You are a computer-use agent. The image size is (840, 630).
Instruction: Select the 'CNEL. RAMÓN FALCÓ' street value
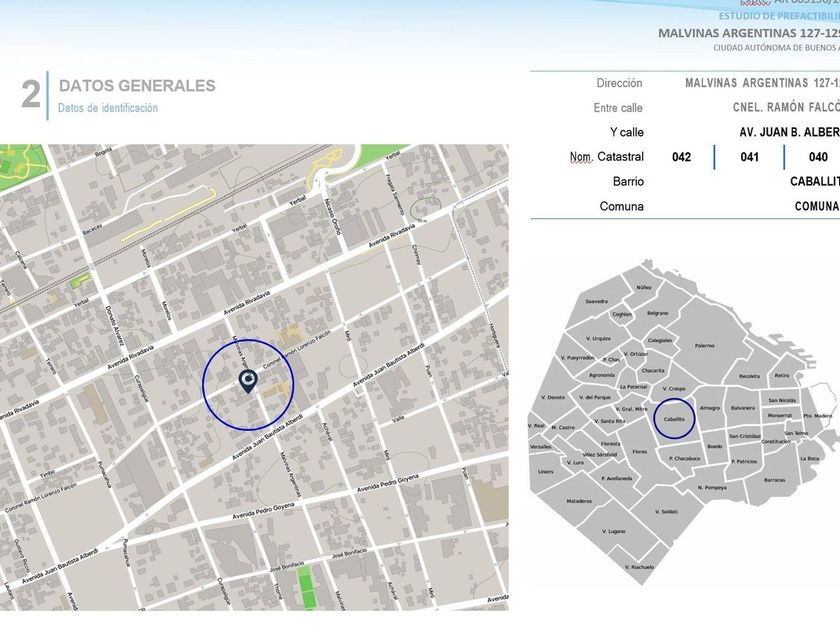coord(786,108)
